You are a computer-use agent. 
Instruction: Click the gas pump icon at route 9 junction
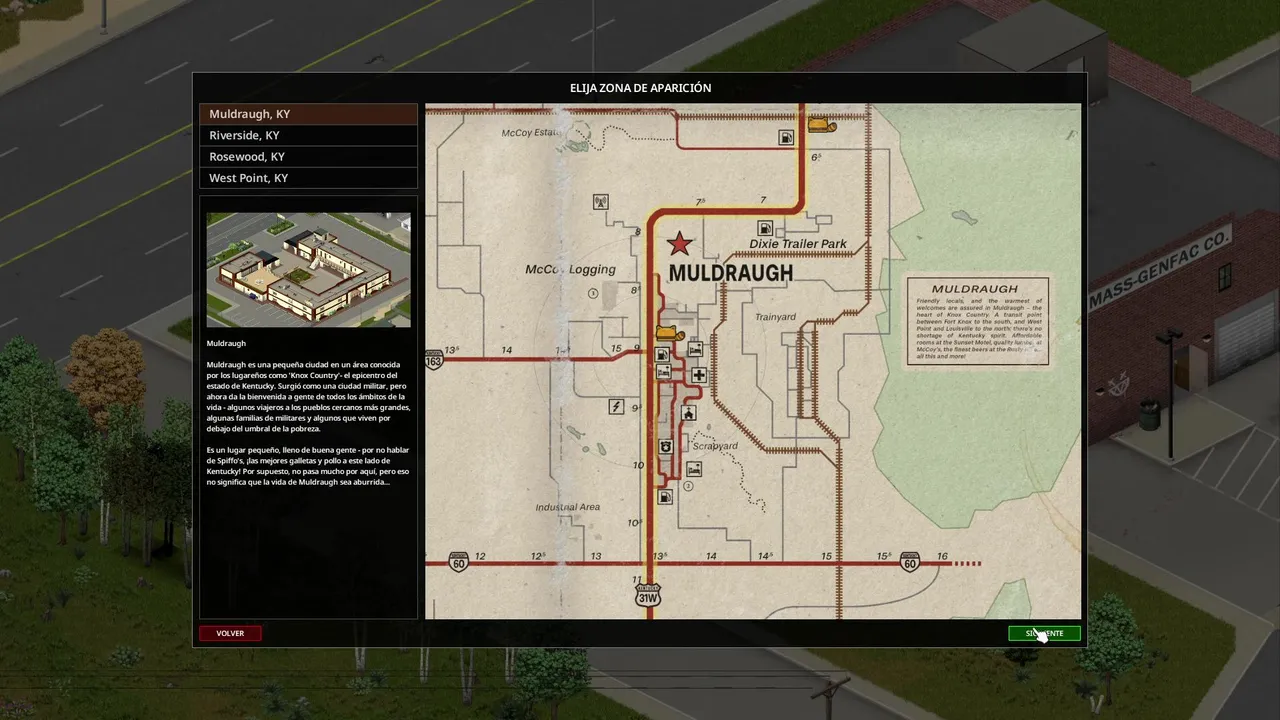pos(662,355)
